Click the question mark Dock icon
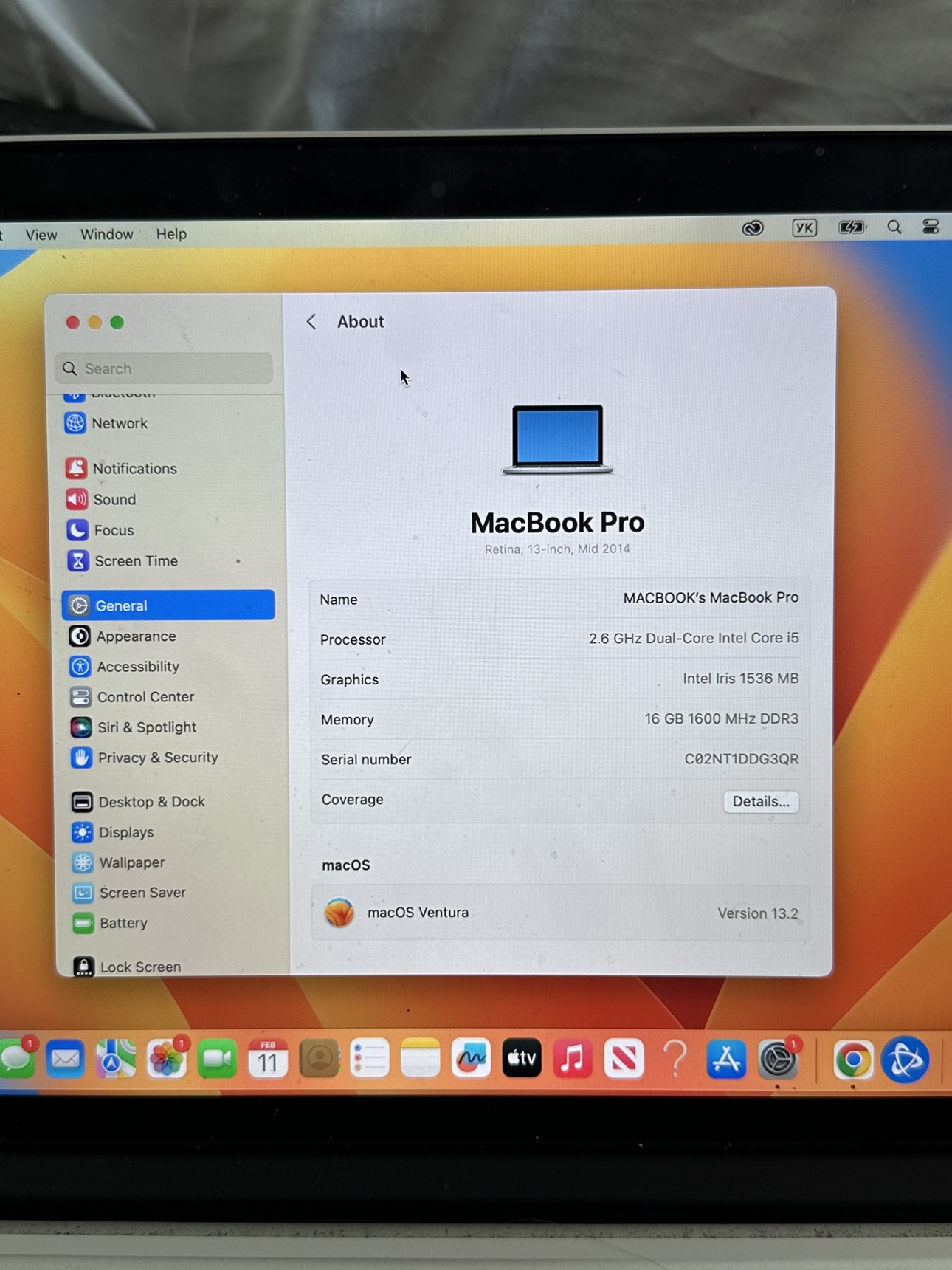 click(675, 1059)
